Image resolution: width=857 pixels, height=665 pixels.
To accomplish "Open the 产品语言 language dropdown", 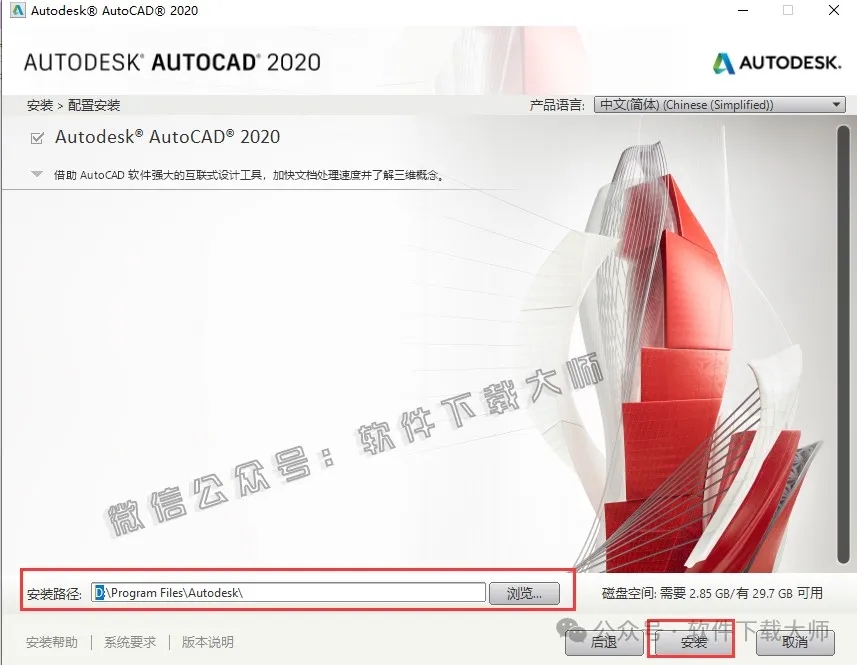I will [x=836, y=103].
